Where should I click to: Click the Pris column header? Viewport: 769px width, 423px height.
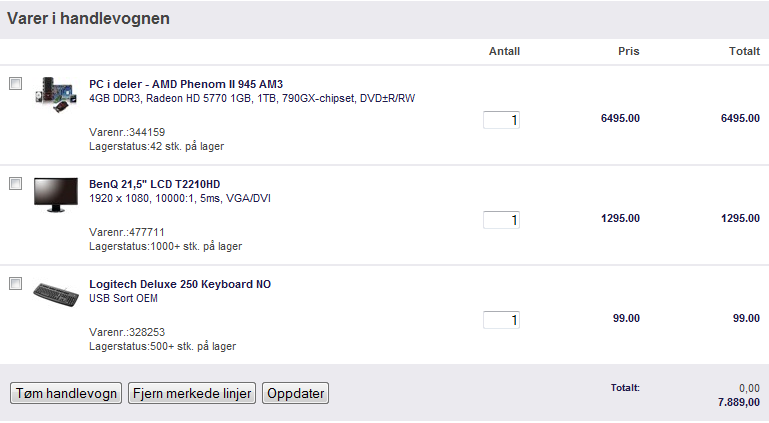[x=629, y=51]
